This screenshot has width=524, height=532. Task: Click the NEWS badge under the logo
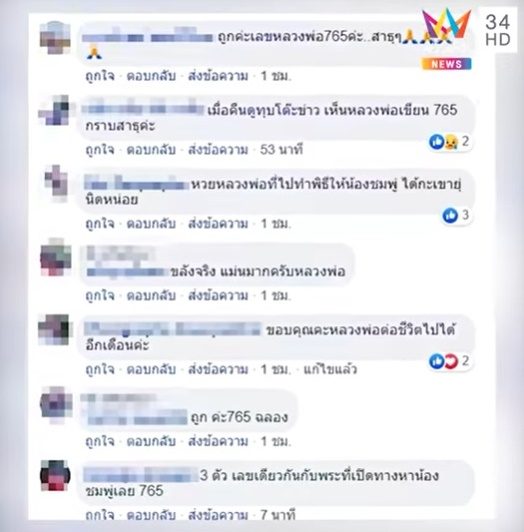(x=446, y=64)
